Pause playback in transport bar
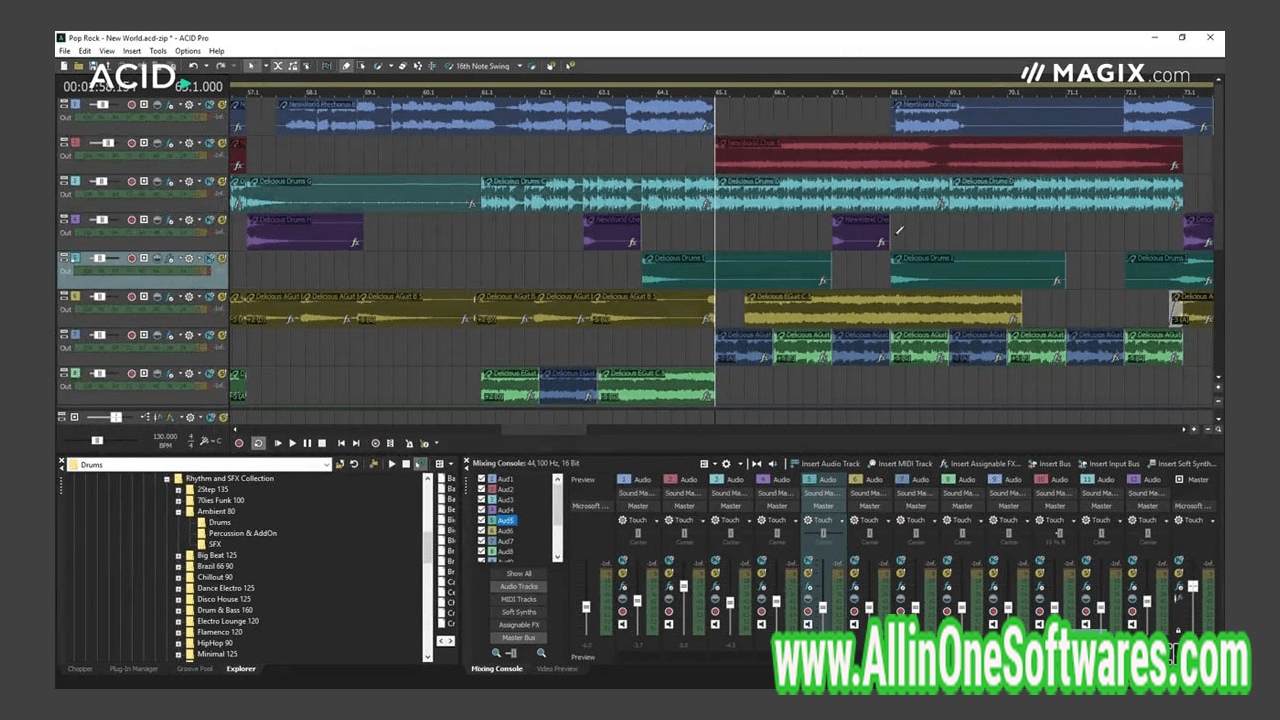The height and width of the screenshot is (720, 1280). 307,443
